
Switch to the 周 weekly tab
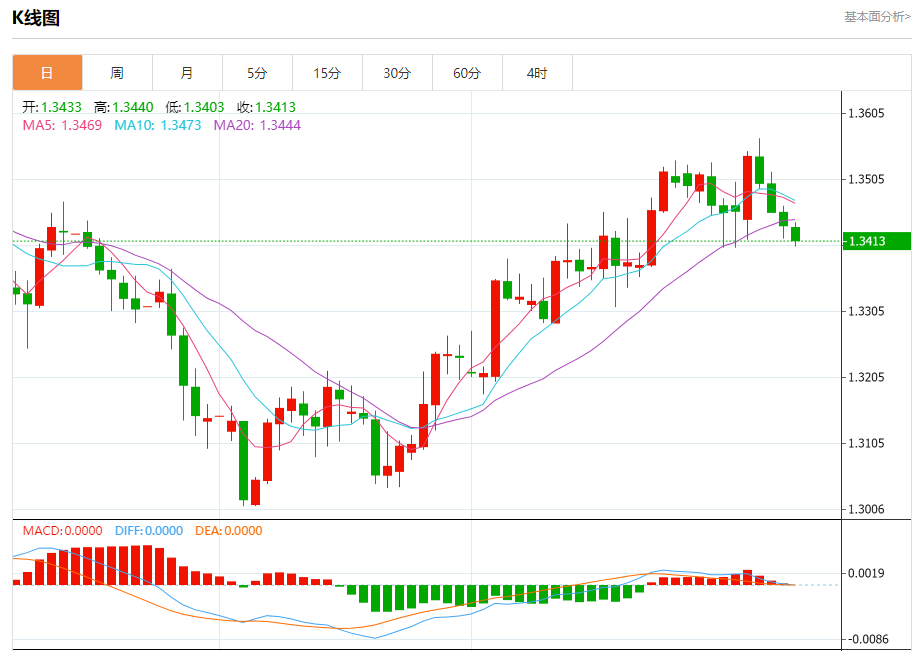[117, 73]
